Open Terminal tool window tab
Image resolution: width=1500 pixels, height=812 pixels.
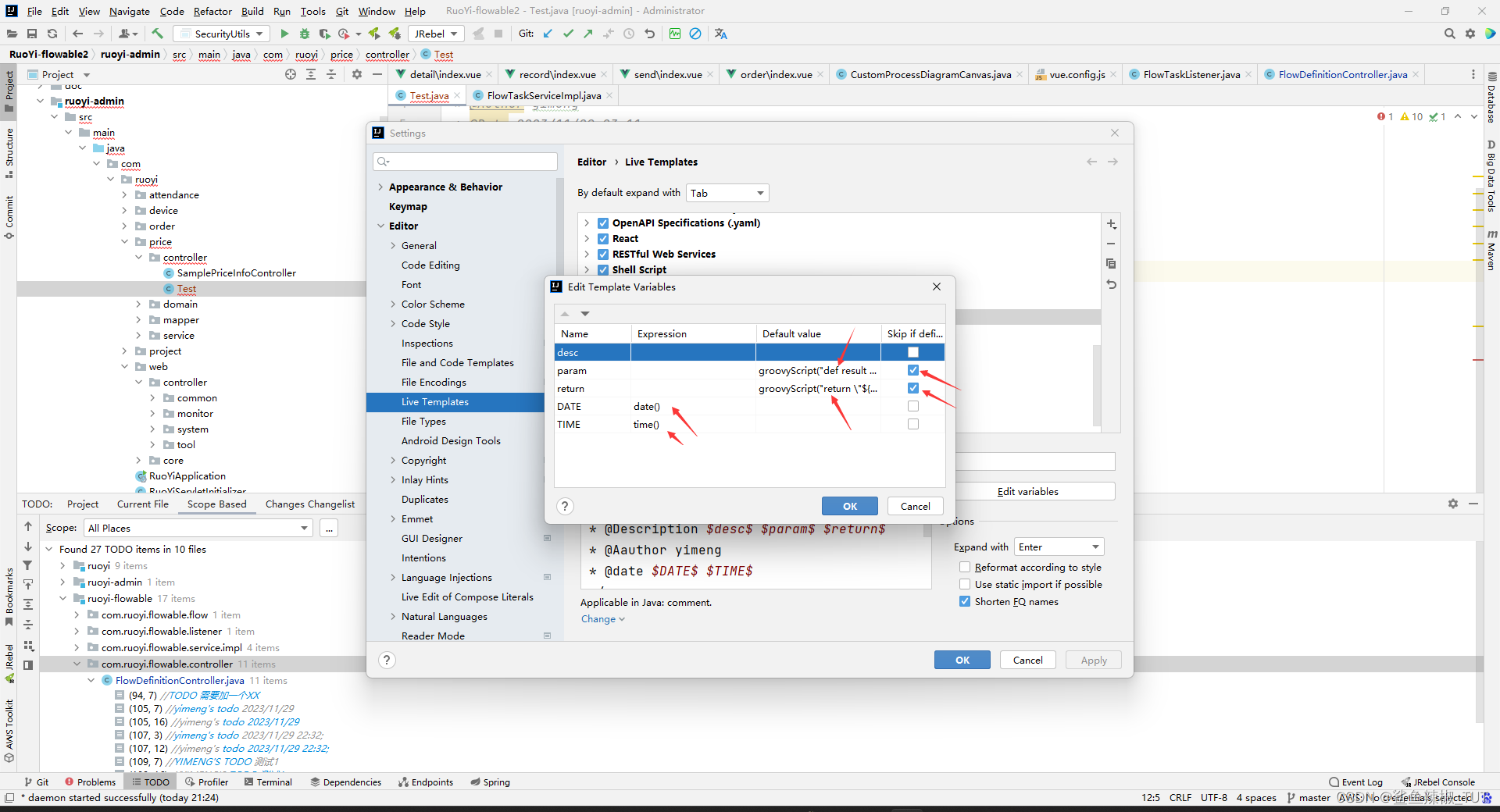268,782
